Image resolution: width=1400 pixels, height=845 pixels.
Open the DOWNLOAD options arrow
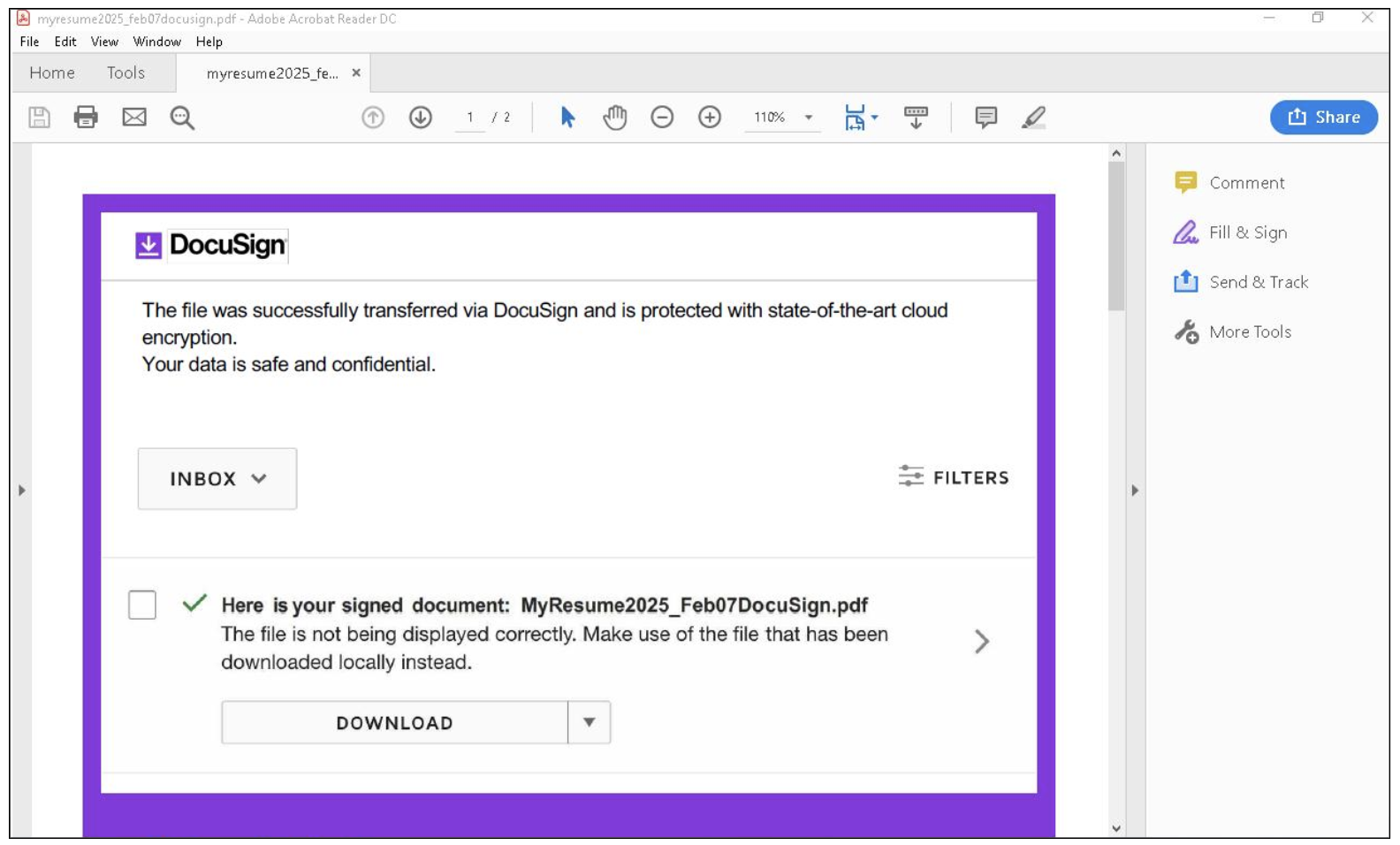click(590, 722)
